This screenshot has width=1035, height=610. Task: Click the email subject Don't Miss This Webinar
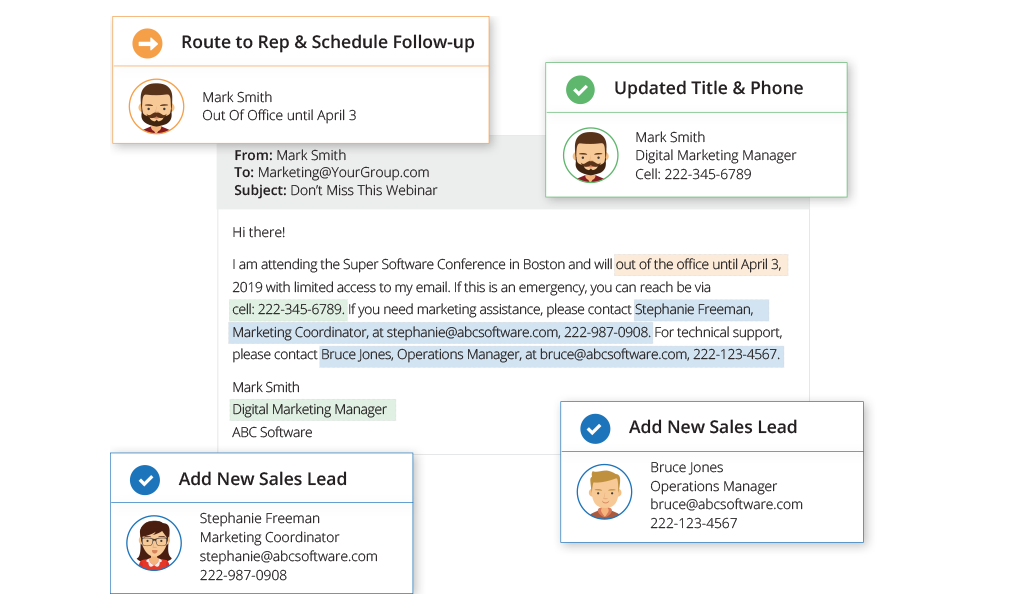[x=363, y=190]
